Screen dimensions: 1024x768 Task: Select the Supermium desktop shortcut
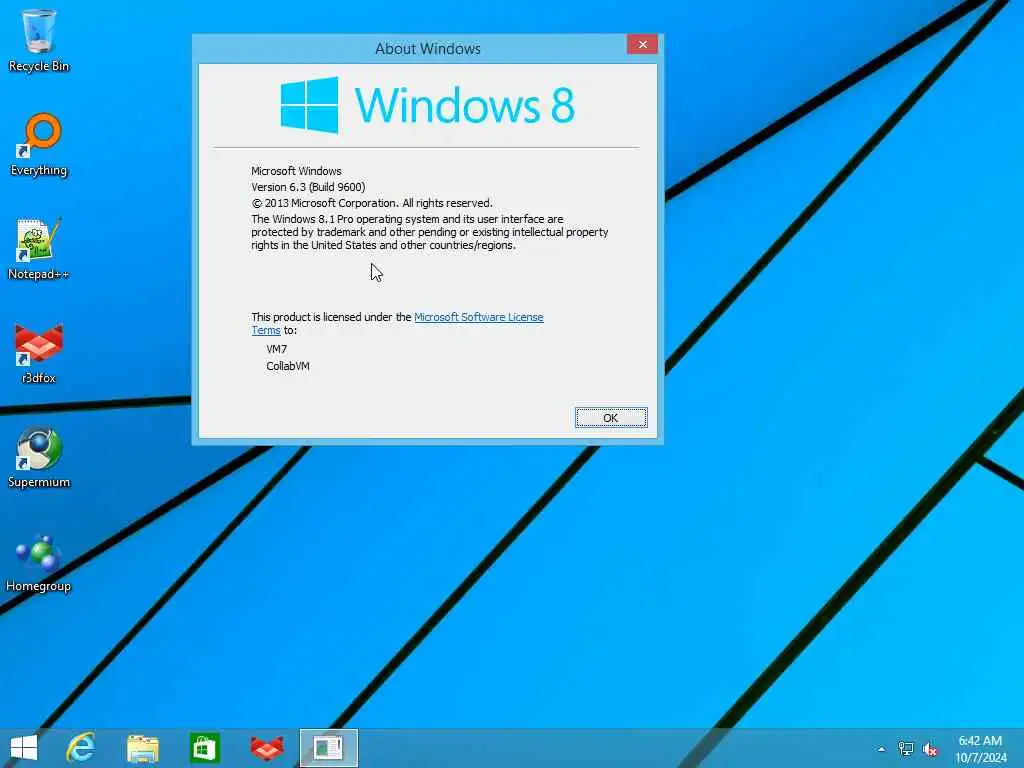tap(39, 457)
